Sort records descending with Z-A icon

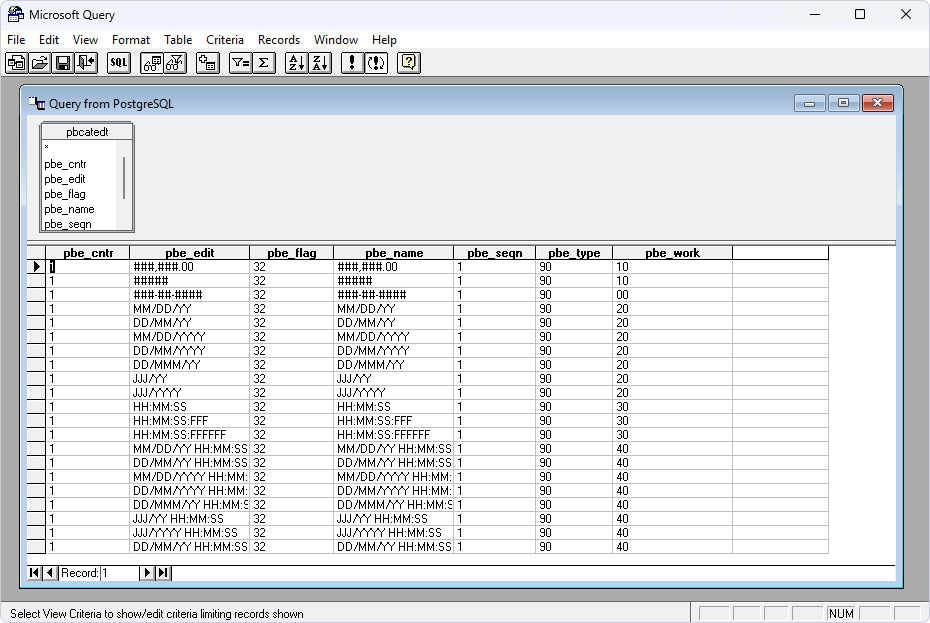[317, 63]
